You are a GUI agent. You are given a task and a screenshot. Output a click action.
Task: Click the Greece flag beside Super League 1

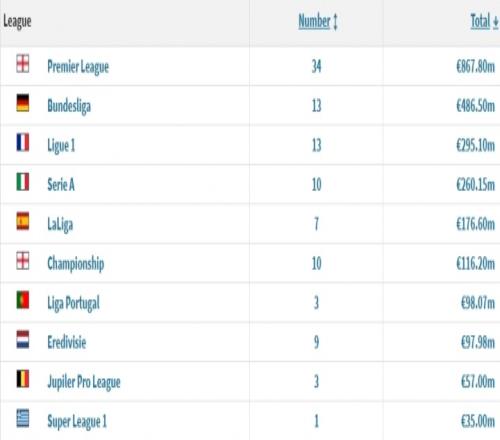23,418
